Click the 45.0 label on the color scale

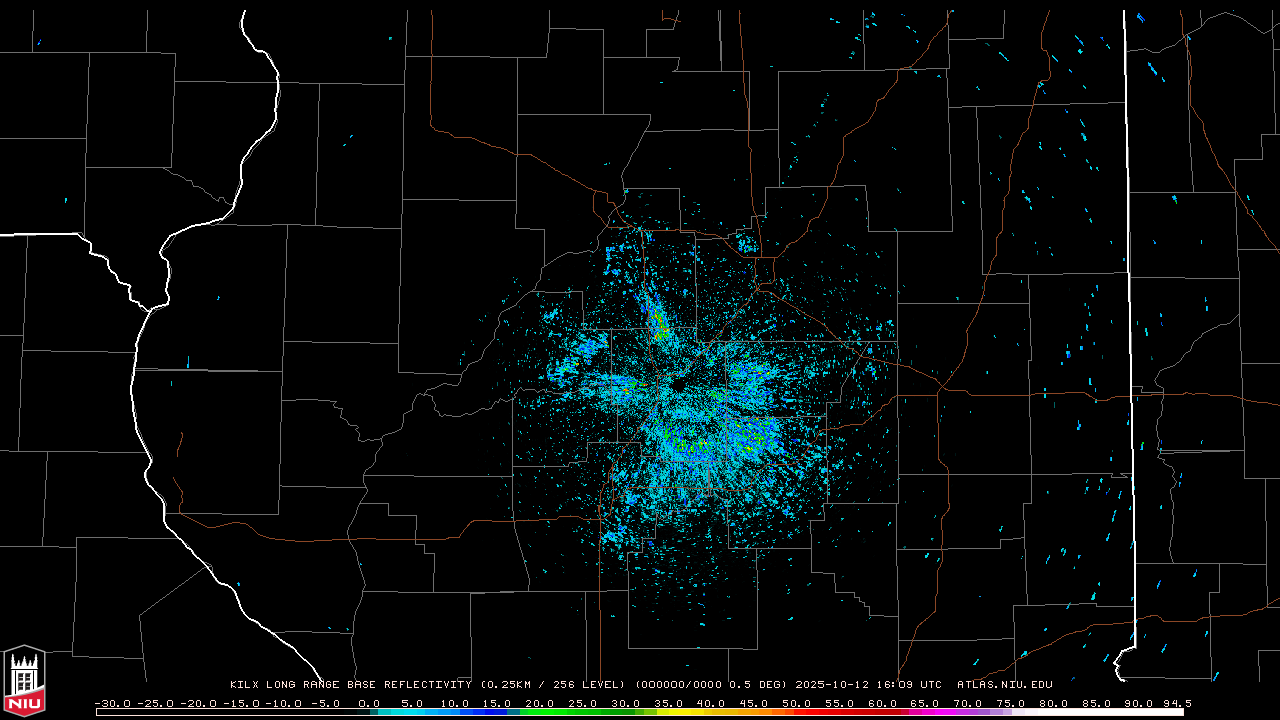pyautogui.click(x=754, y=704)
